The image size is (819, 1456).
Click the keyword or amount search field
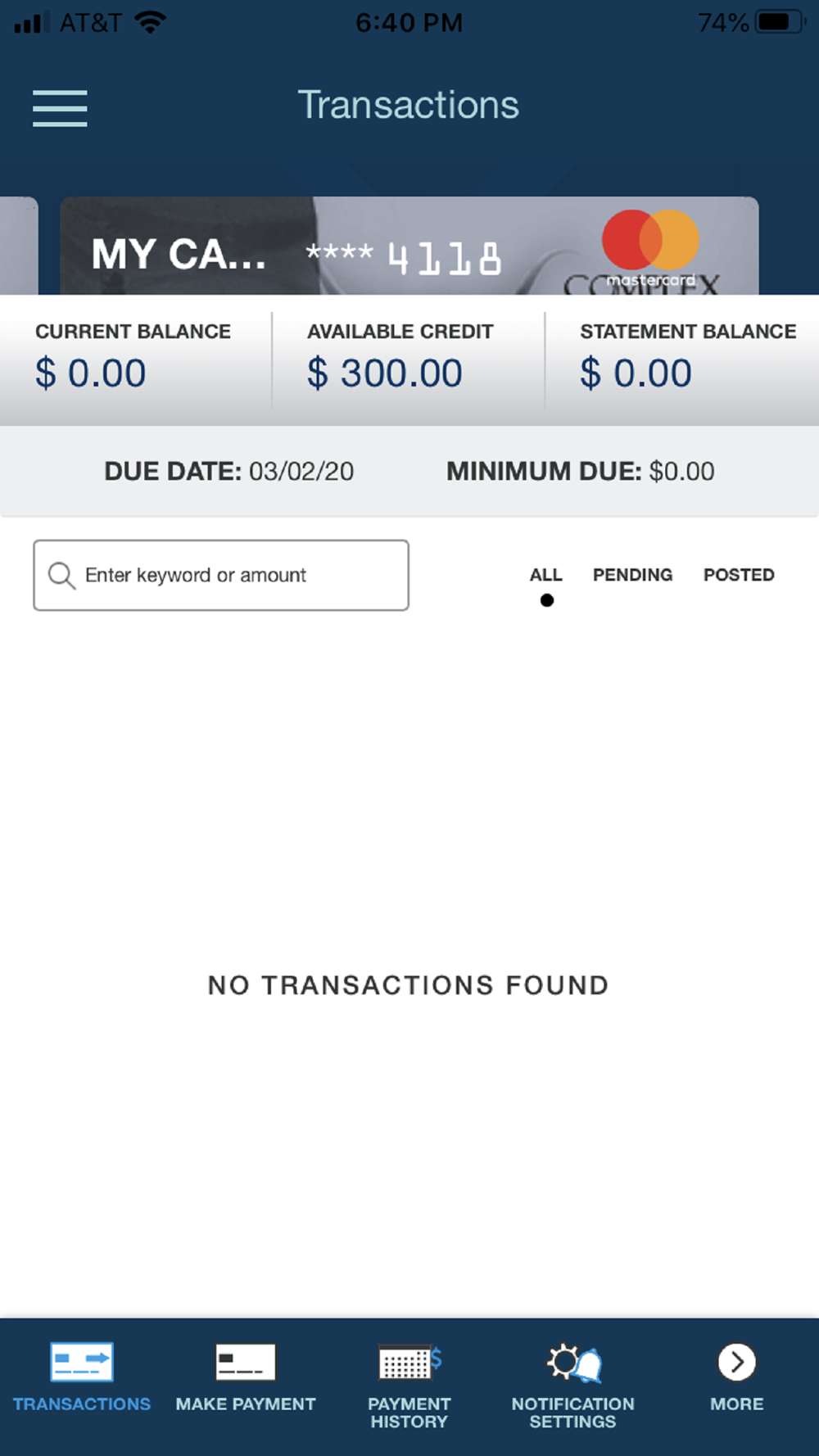(x=221, y=575)
